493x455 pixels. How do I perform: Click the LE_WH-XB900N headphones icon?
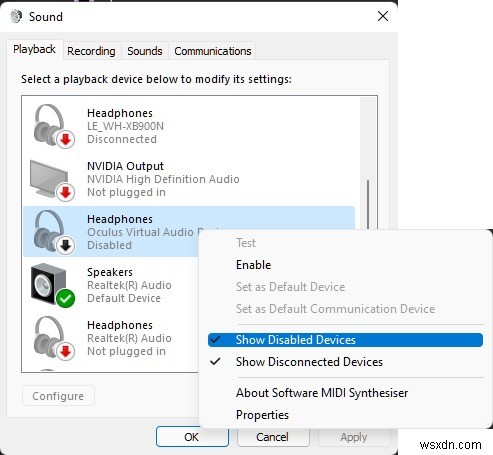tap(53, 126)
